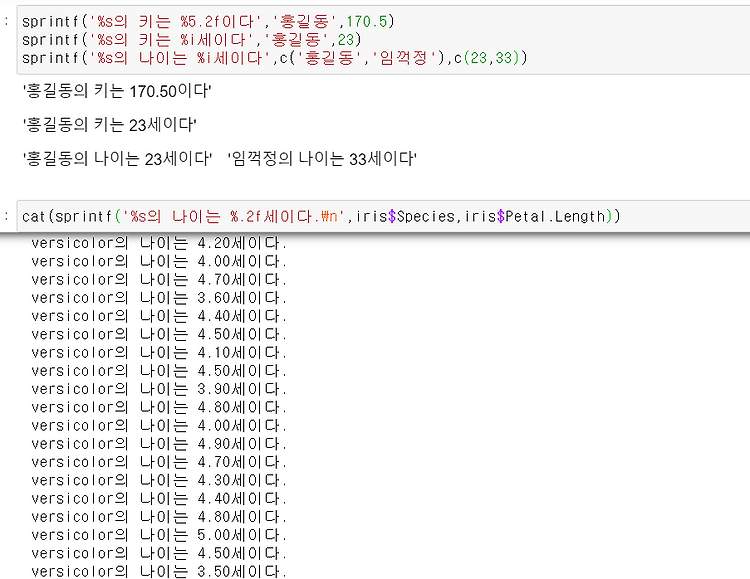Click output '홍길동의 키는 23세이다'
Image resolution: width=750 pixels, height=579 pixels.
coord(110,125)
